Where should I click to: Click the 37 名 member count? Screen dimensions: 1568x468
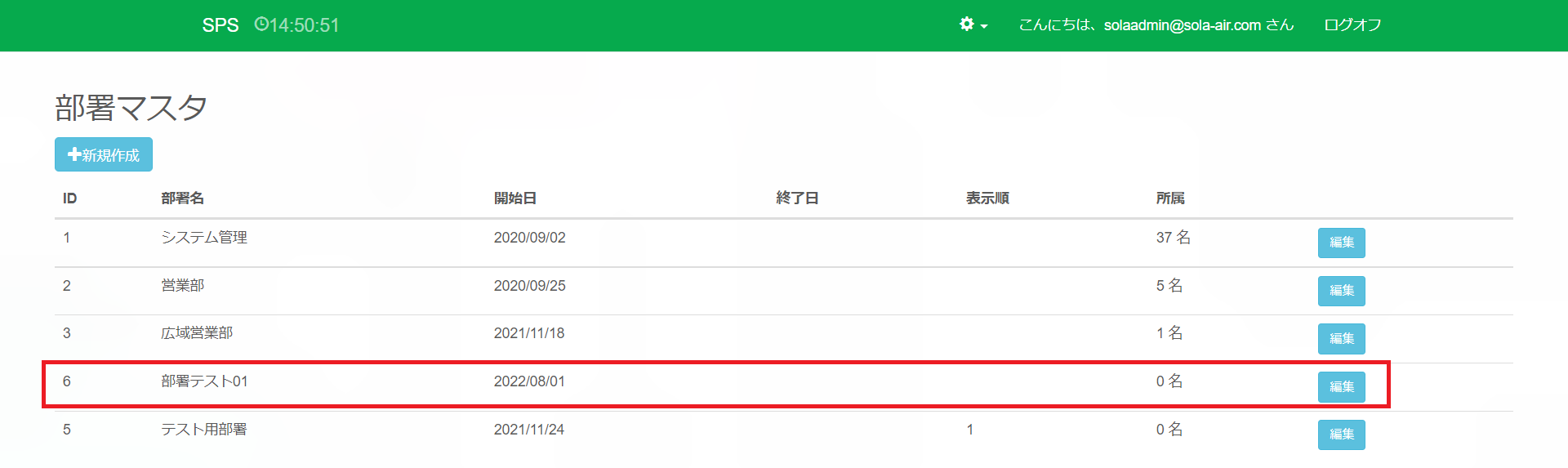pos(1173,238)
